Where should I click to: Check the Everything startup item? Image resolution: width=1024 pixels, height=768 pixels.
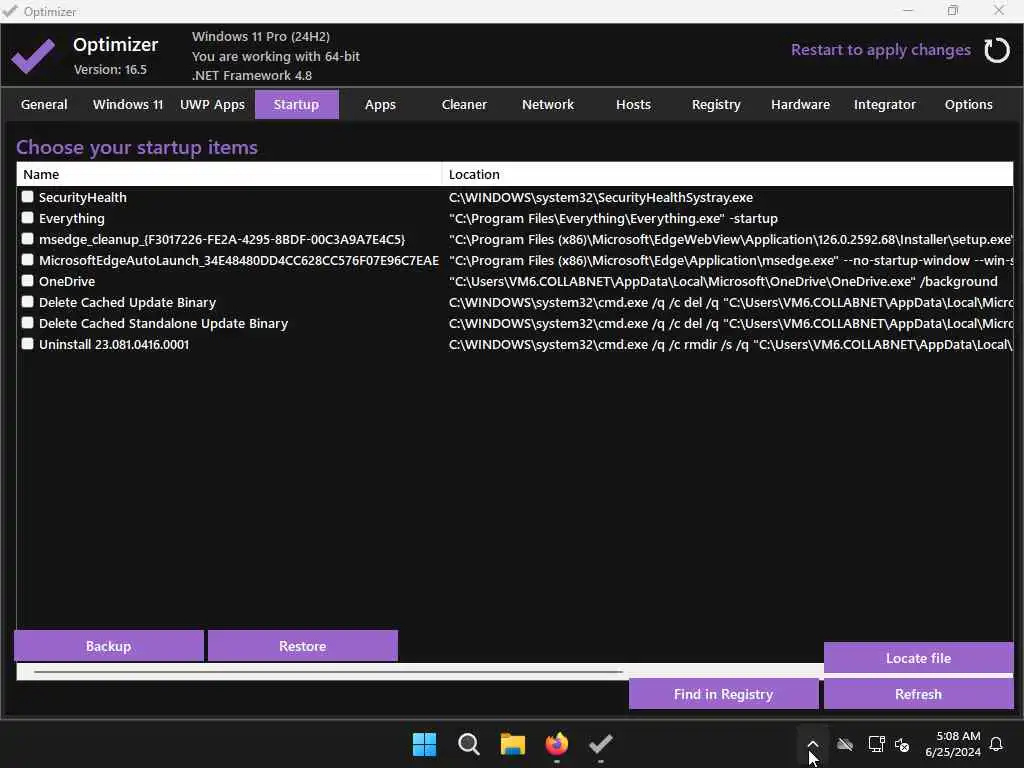[27, 217]
